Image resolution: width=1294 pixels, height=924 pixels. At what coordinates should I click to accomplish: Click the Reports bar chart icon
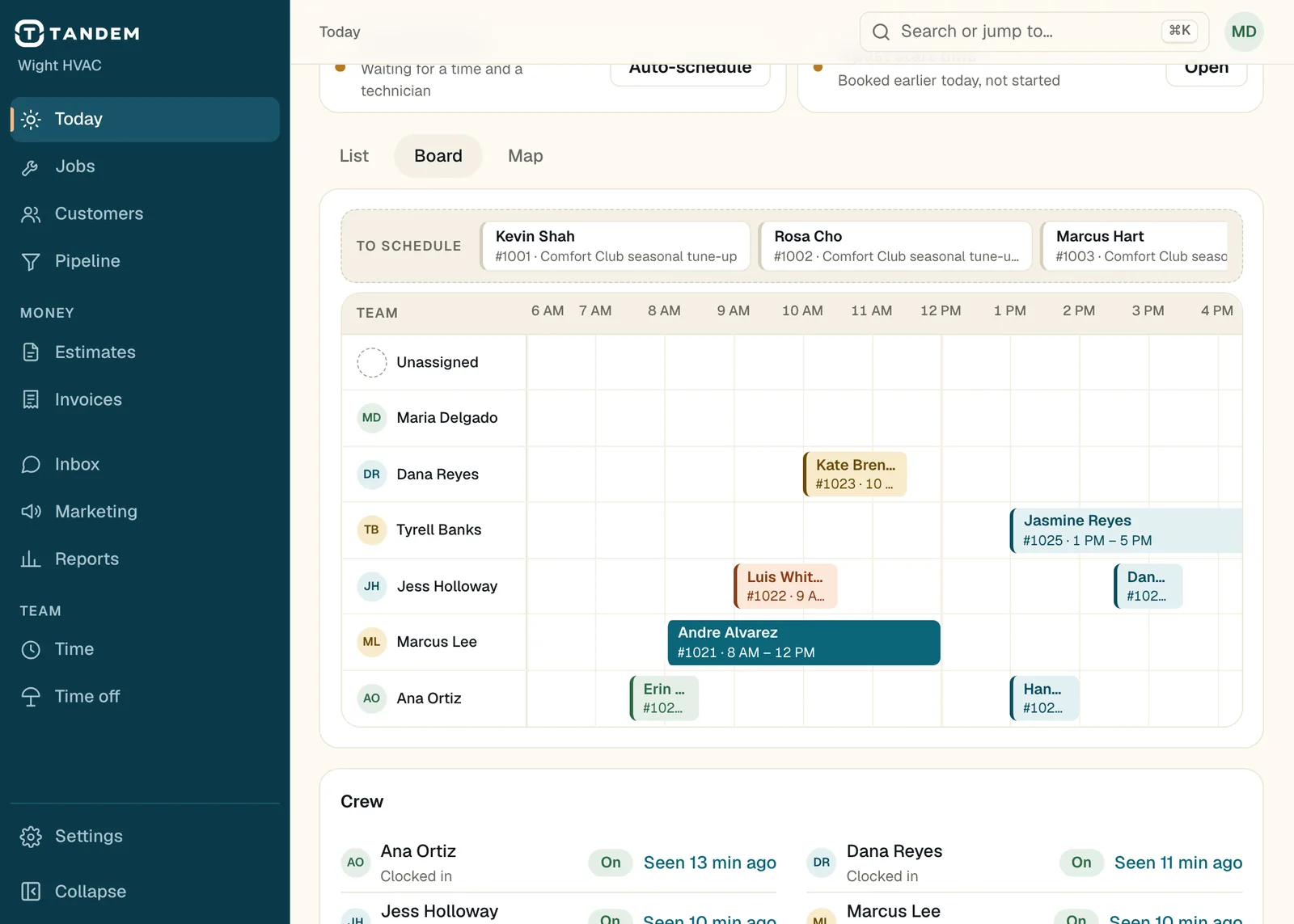point(31,559)
